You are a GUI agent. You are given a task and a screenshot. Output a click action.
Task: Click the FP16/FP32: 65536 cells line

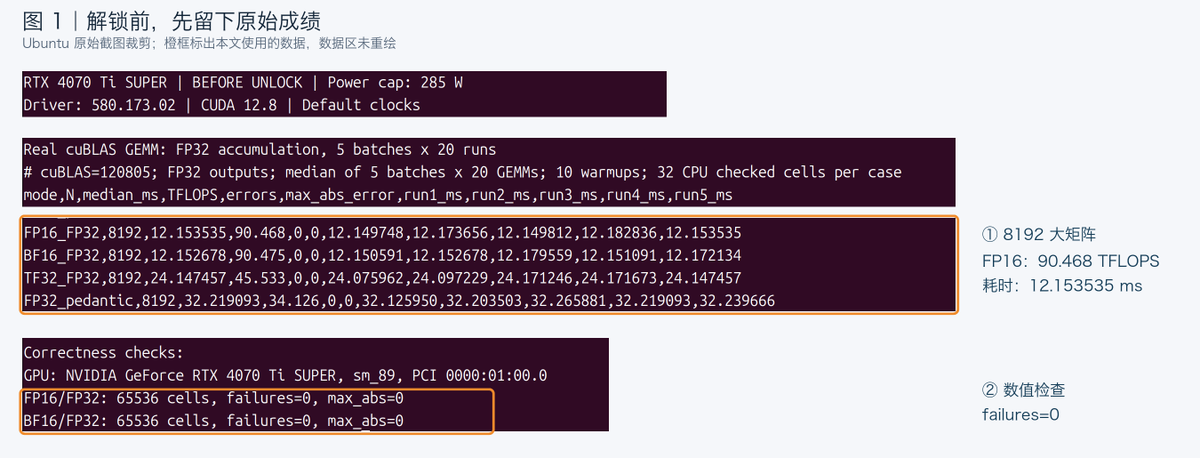213,399
